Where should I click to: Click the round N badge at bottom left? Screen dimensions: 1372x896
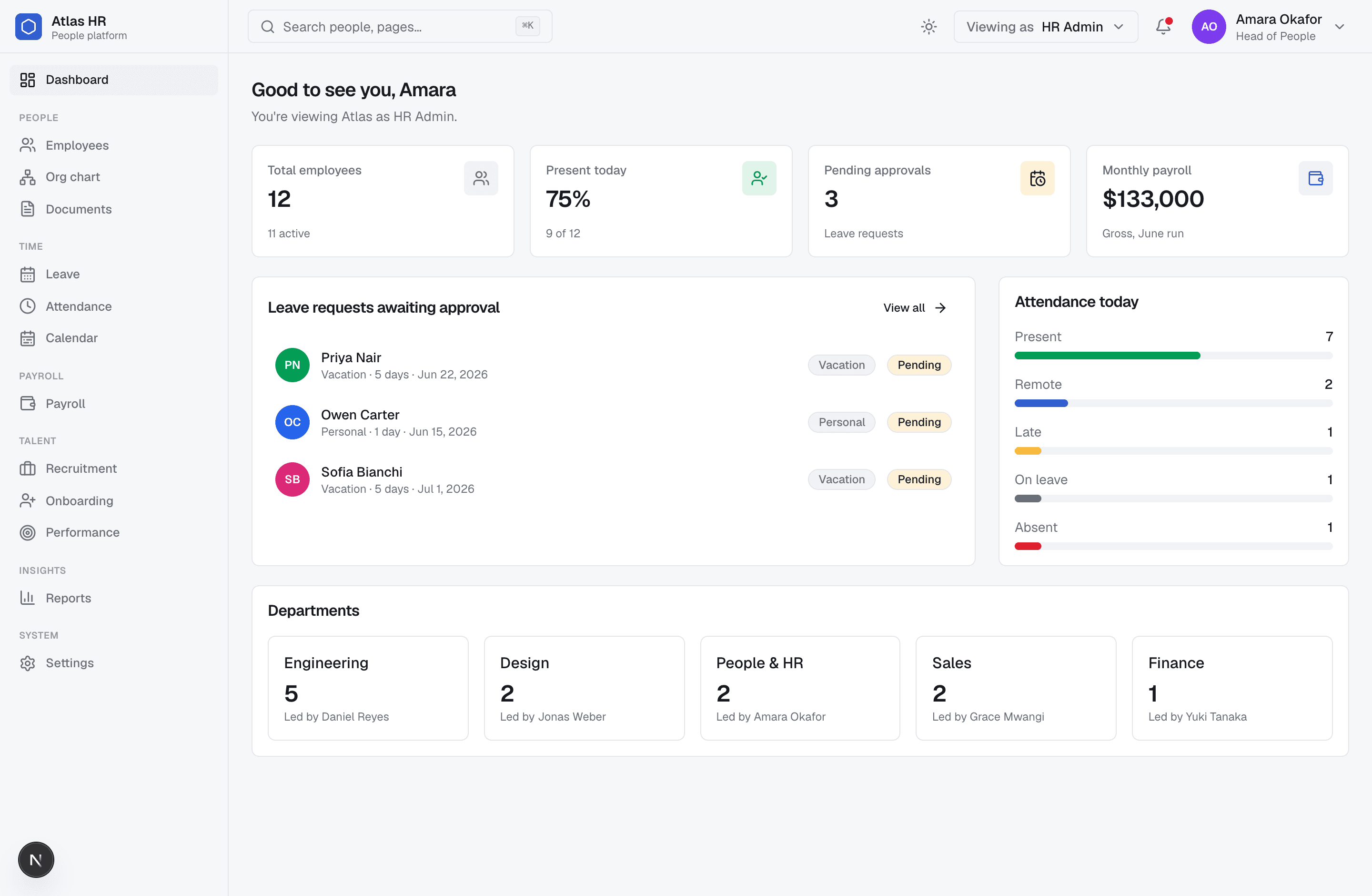coord(36,860)
